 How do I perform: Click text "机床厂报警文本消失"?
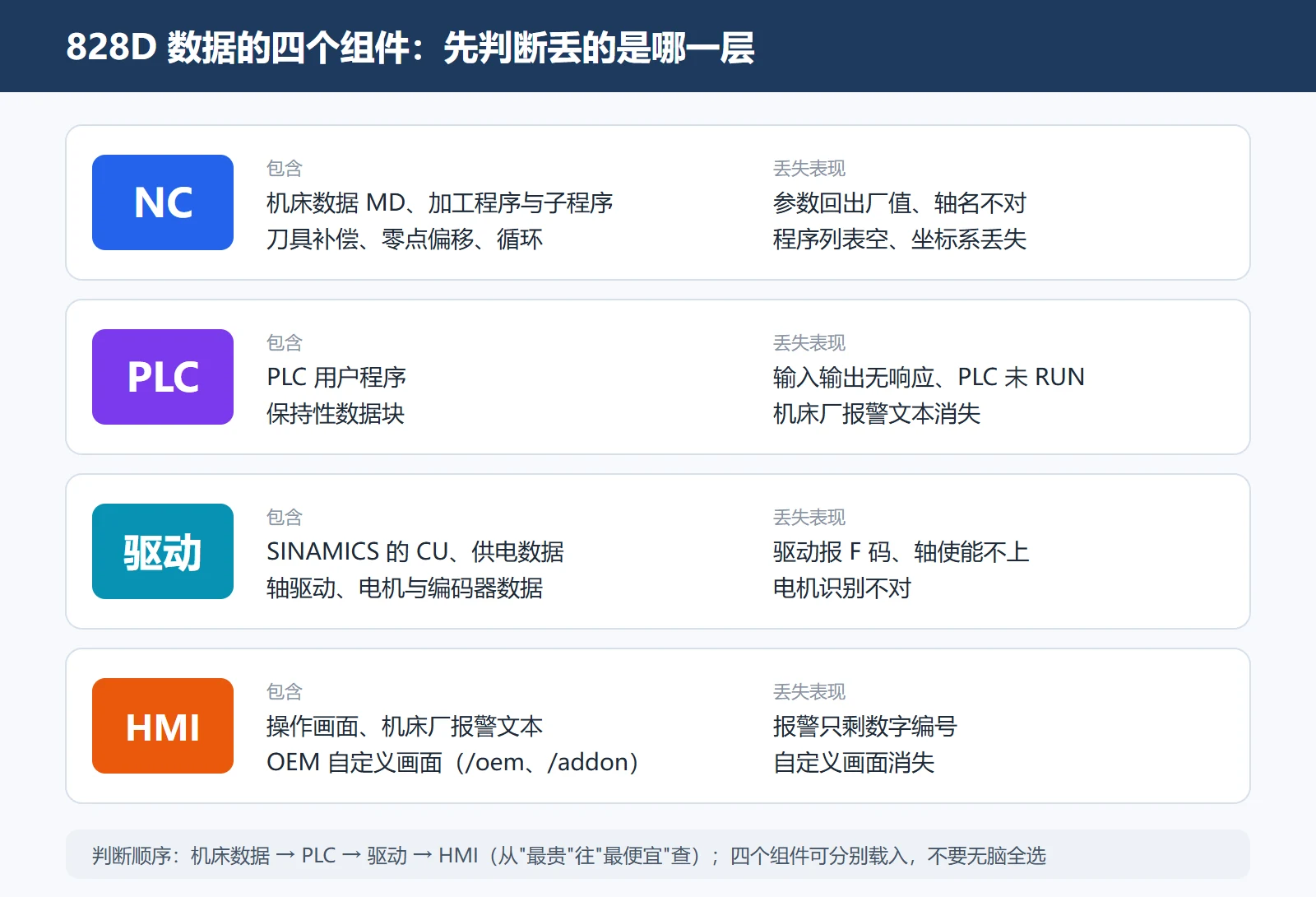click(877, 413)
